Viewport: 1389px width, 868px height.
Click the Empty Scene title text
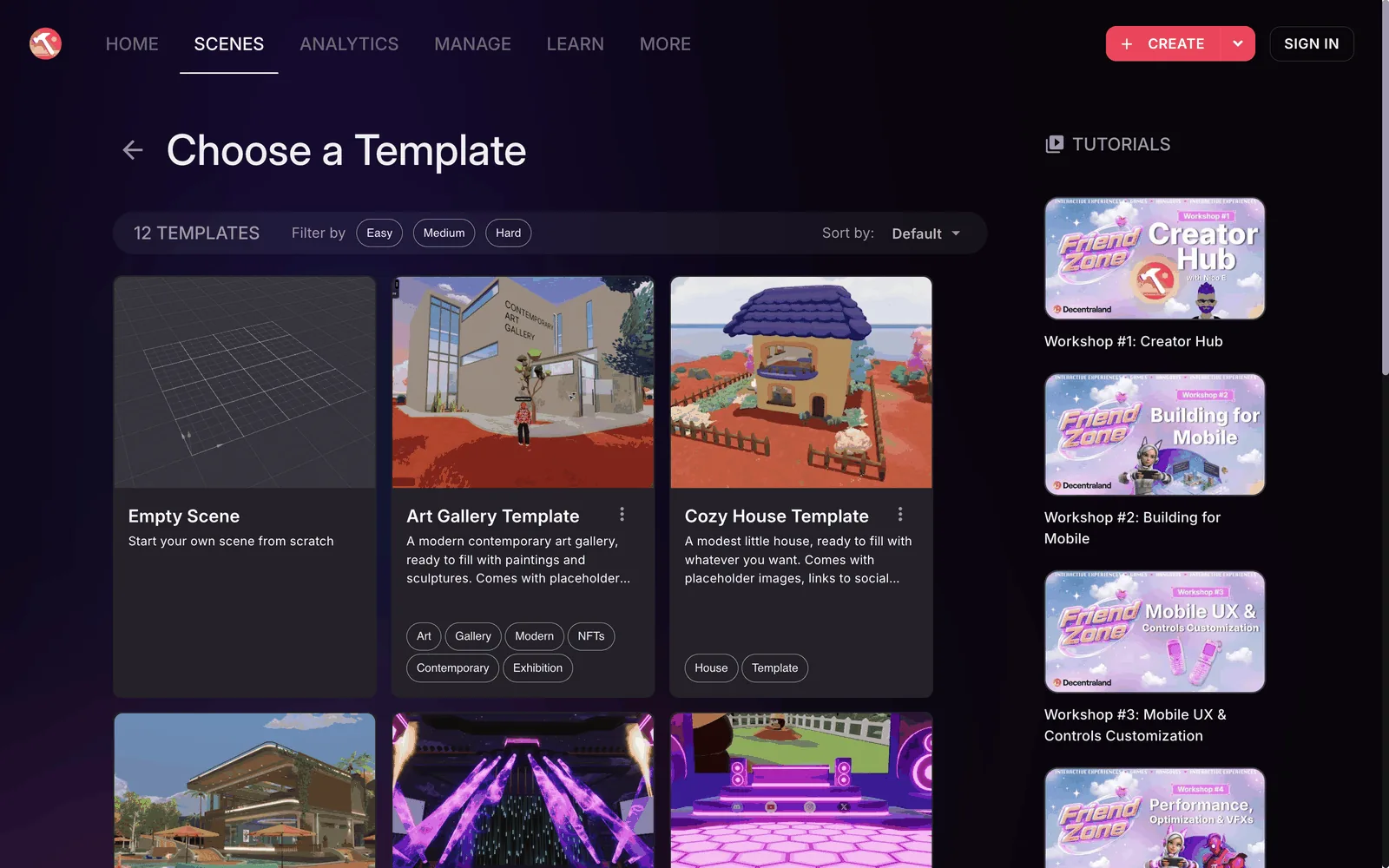coord(184,516)
